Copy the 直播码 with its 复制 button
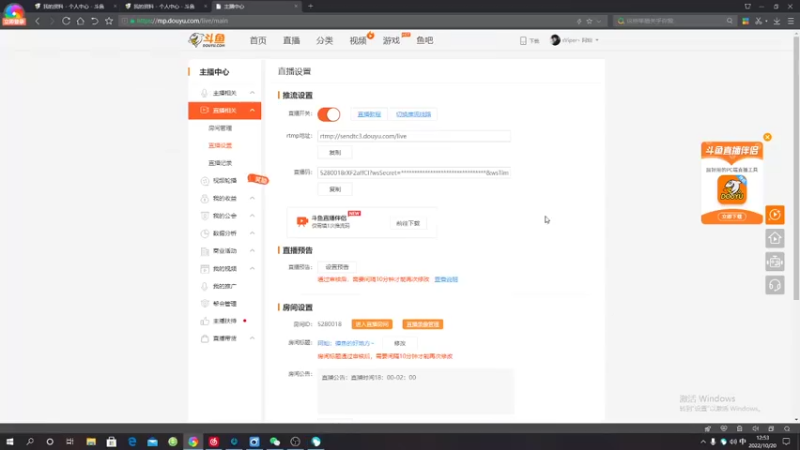This screenshot has width=800, height=450. click(335, 189)
